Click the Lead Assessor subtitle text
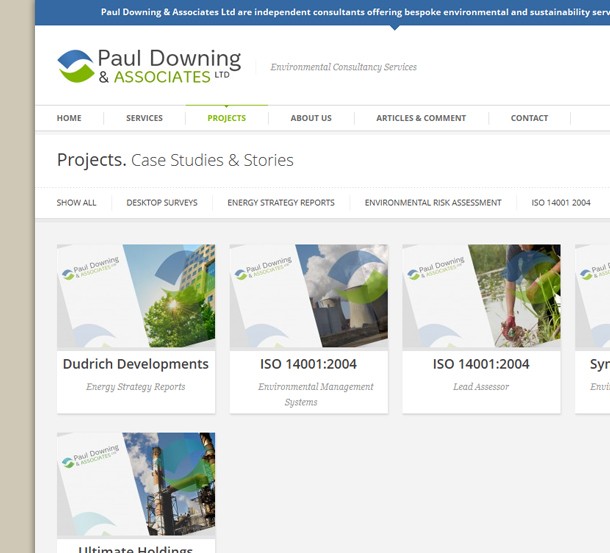Screen dimensions: 610x553 click(x=481, y=387)
